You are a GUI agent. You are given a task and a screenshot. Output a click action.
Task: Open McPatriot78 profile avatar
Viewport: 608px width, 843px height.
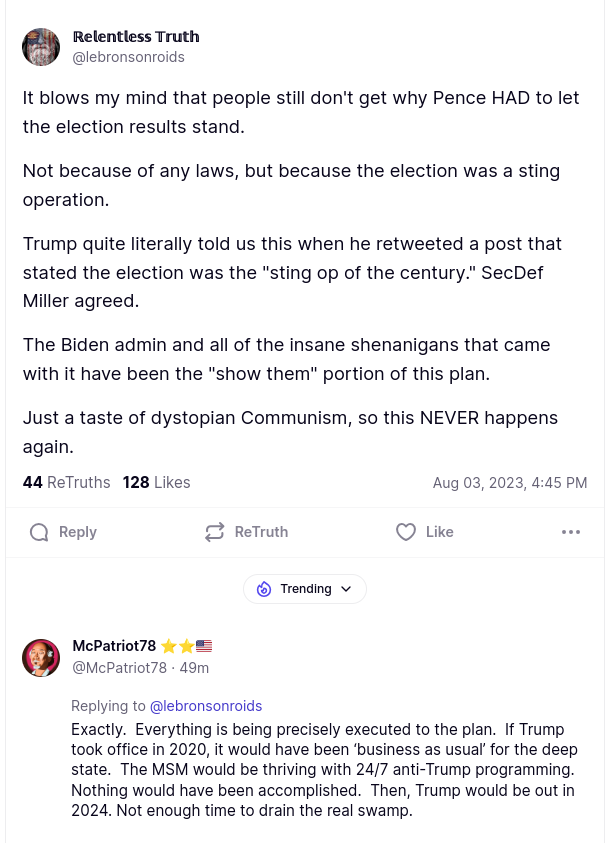coord(41,658)
